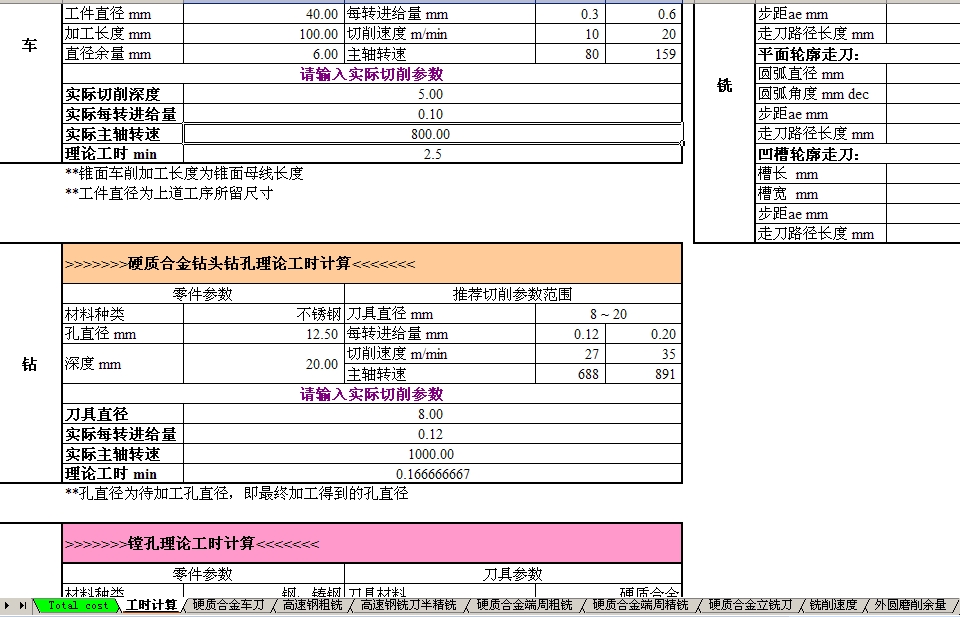This screenshot has width=960, height=617.
Task: Click the 镗孔理论工时计算 header
Action: click(x=372, y=543)
